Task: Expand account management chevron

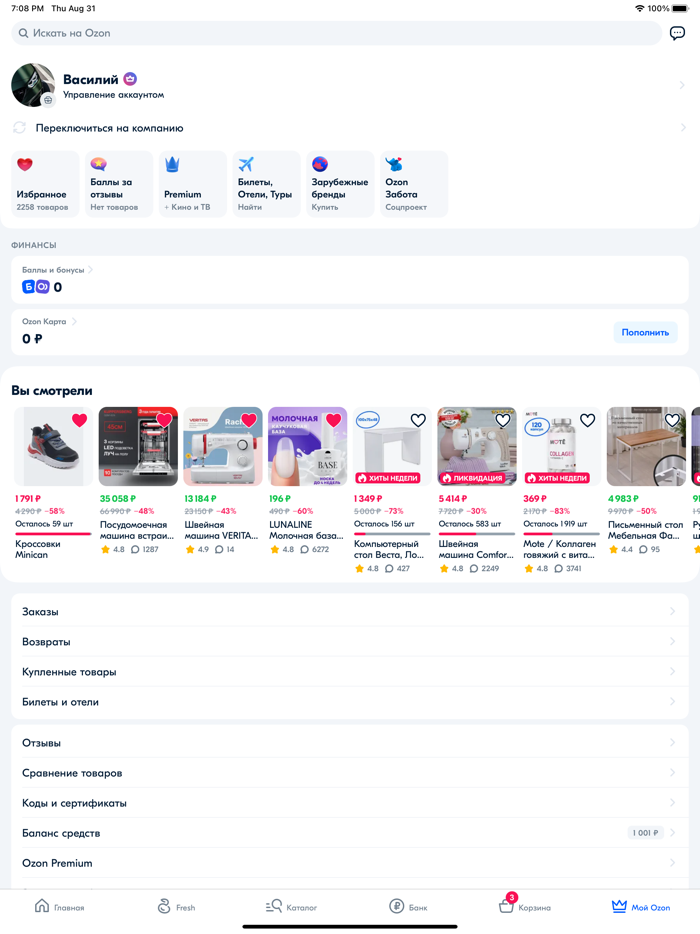Action: pyautogui.click(x=682, y=85)
